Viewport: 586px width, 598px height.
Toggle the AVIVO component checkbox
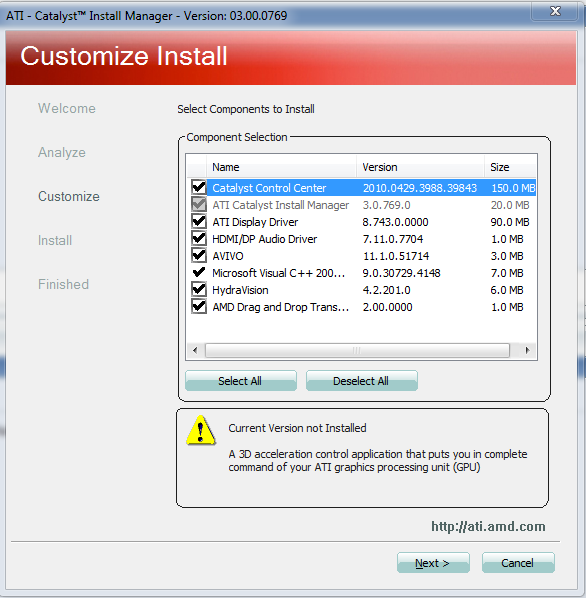[x=199, y=255]
